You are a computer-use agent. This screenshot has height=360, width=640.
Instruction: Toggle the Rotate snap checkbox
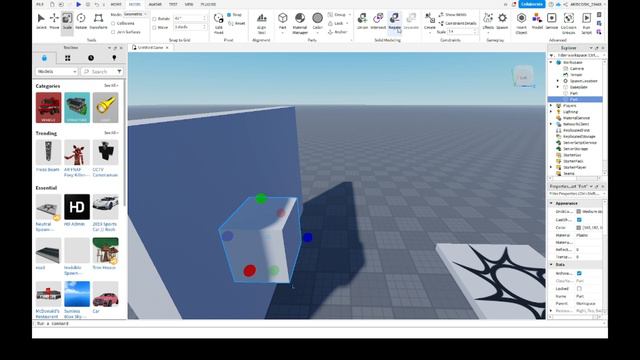pos(154,19)
